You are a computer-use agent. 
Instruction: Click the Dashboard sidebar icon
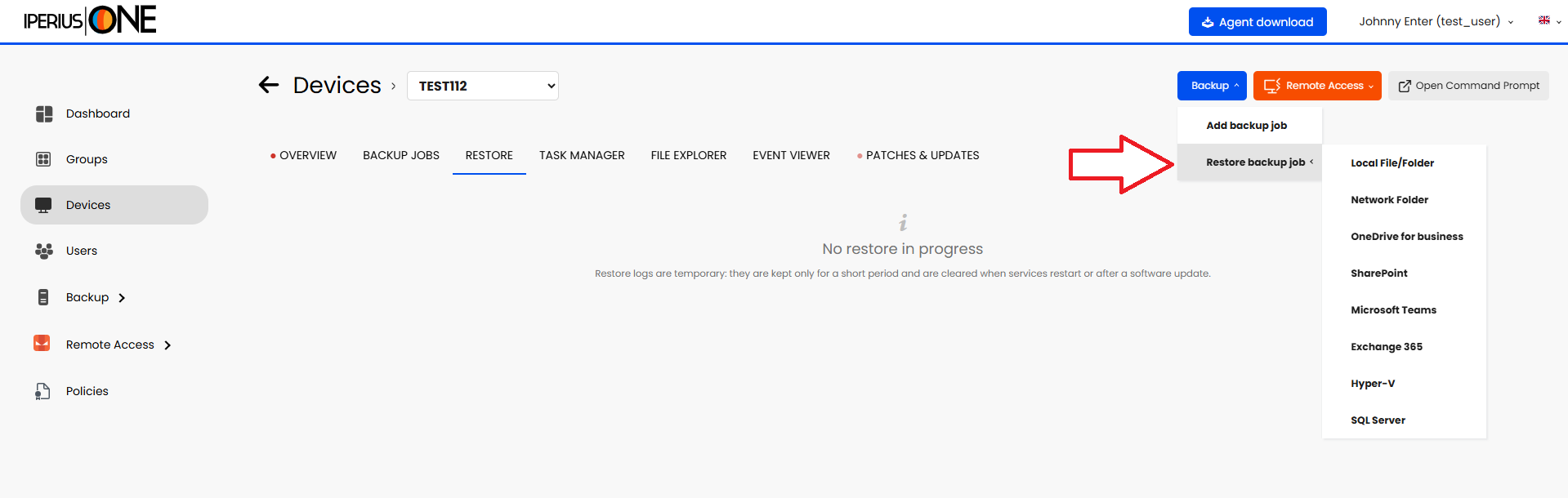coord(44,114)
